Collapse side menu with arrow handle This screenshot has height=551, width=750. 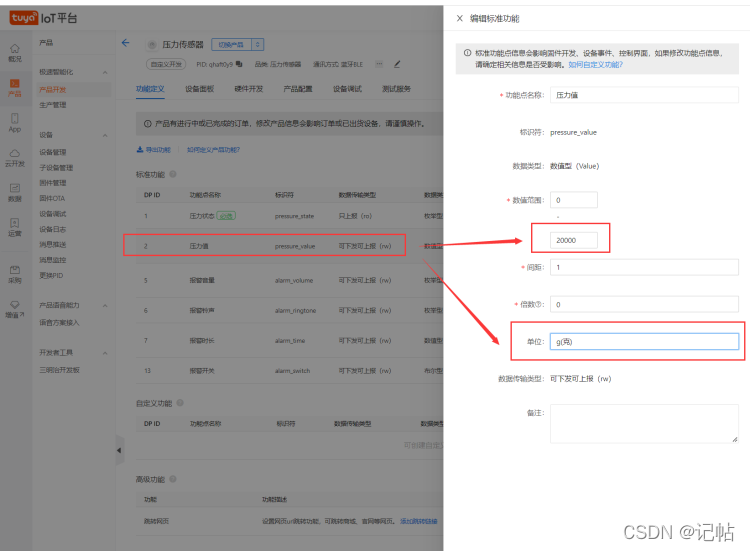(x=119, y=450)
